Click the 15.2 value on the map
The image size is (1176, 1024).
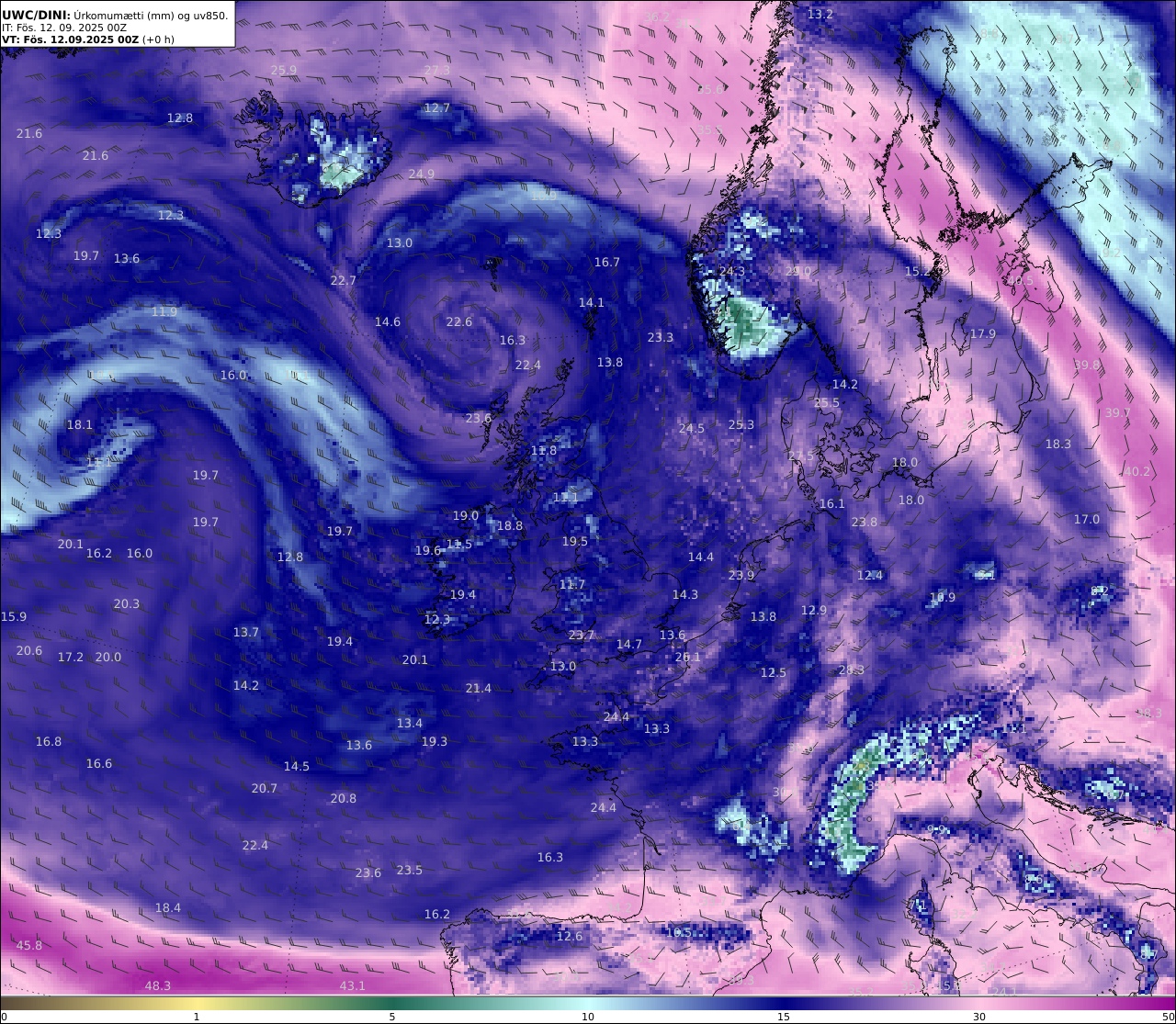point(918,272)
